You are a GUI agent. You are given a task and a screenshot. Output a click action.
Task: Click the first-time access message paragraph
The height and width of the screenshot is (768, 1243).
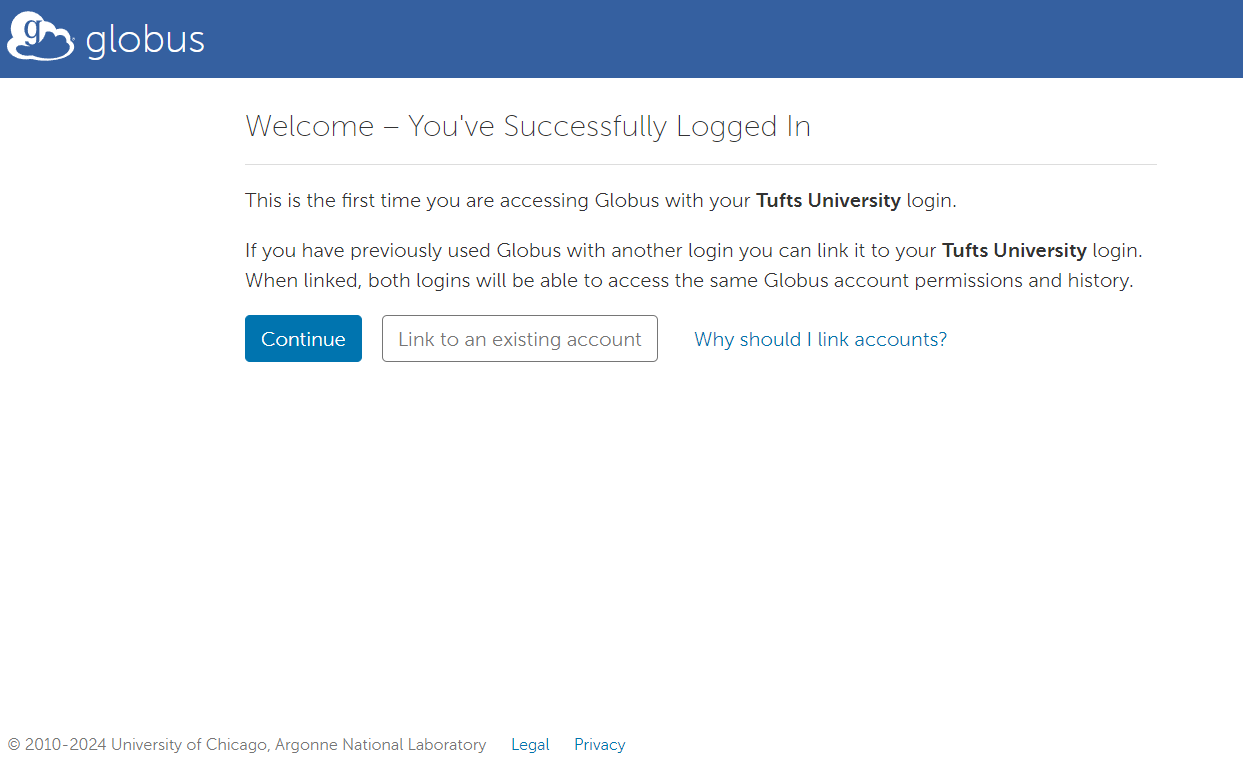(598, 200)
